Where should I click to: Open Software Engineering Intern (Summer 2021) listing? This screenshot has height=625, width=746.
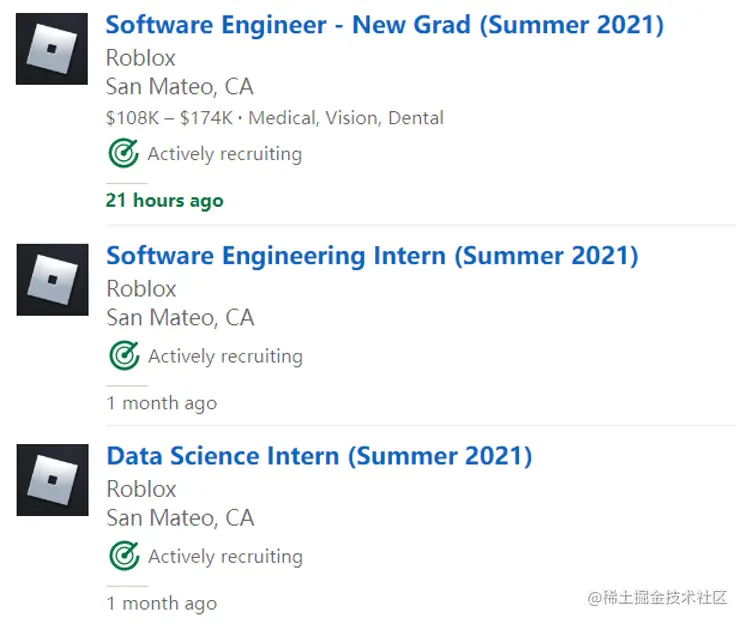[372, 256]
